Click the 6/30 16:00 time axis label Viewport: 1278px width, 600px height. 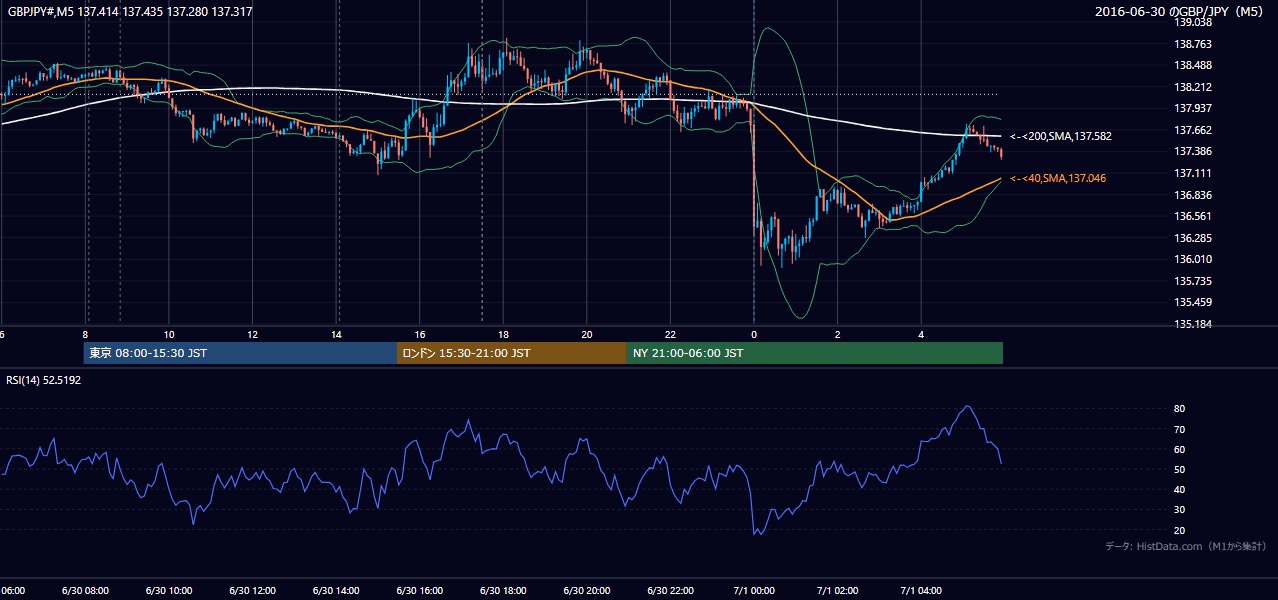(x=419, y=591)
